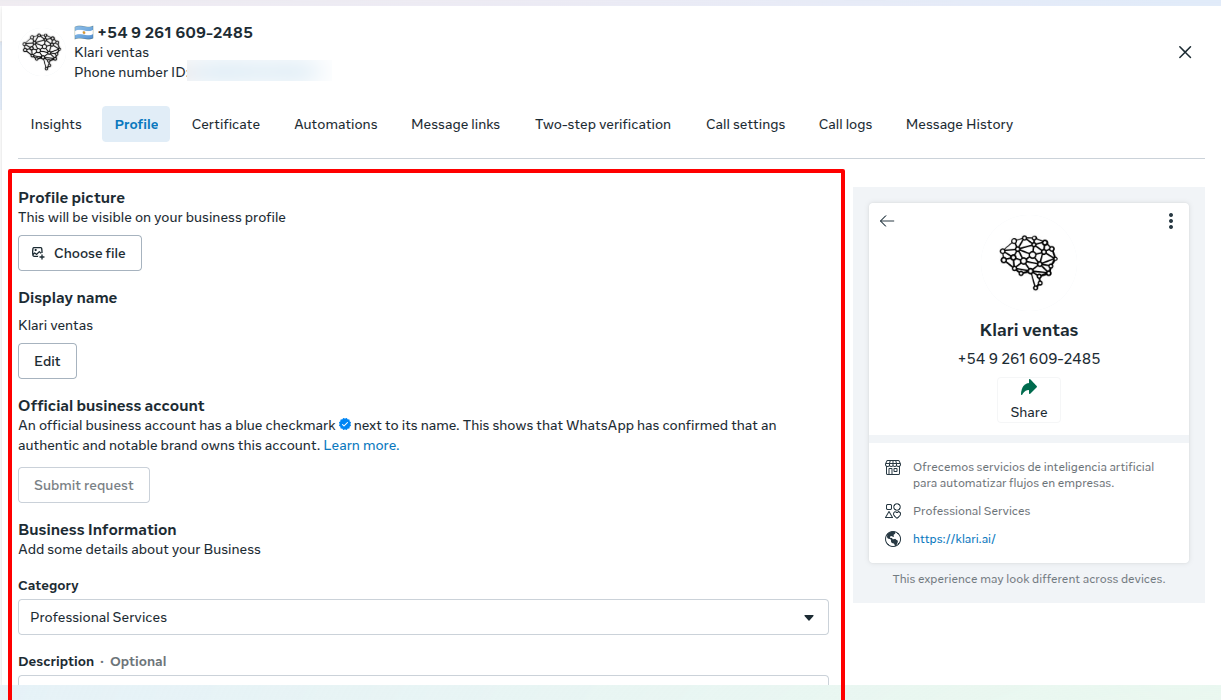Open the https://klari.ai/ link in the preview
Viewport: 1221px width, 700px height.
954,539
